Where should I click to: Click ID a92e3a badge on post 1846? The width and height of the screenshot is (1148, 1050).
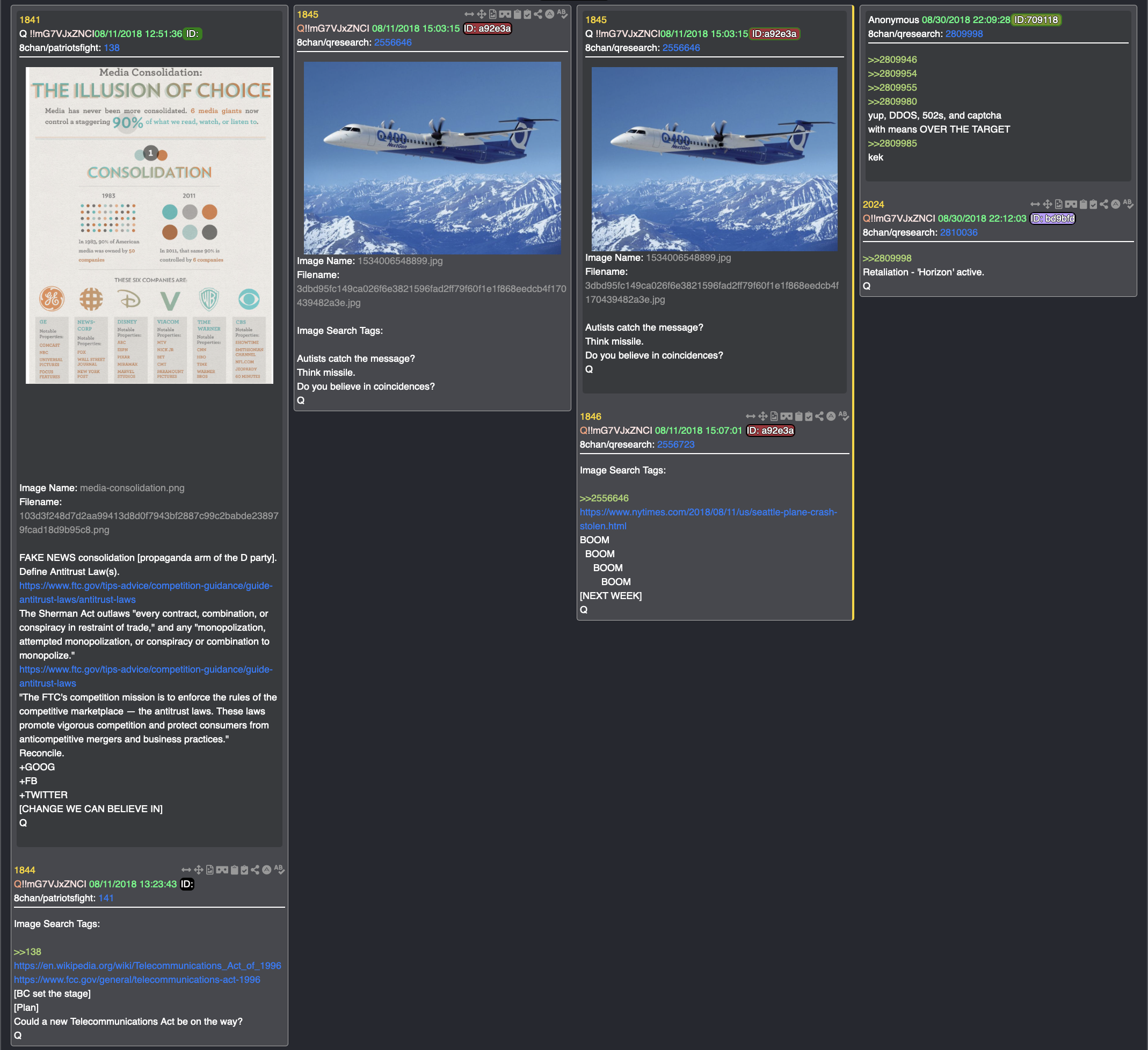point(771,431)
